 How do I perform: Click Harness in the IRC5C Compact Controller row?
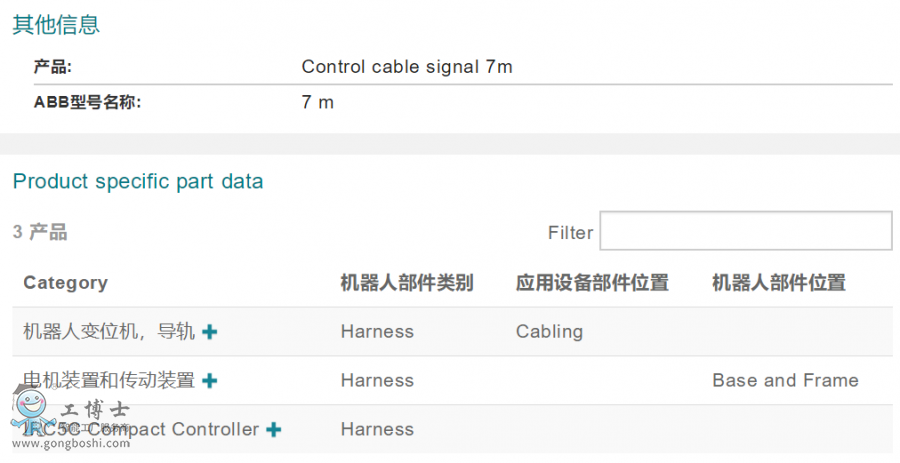point(377,430)
